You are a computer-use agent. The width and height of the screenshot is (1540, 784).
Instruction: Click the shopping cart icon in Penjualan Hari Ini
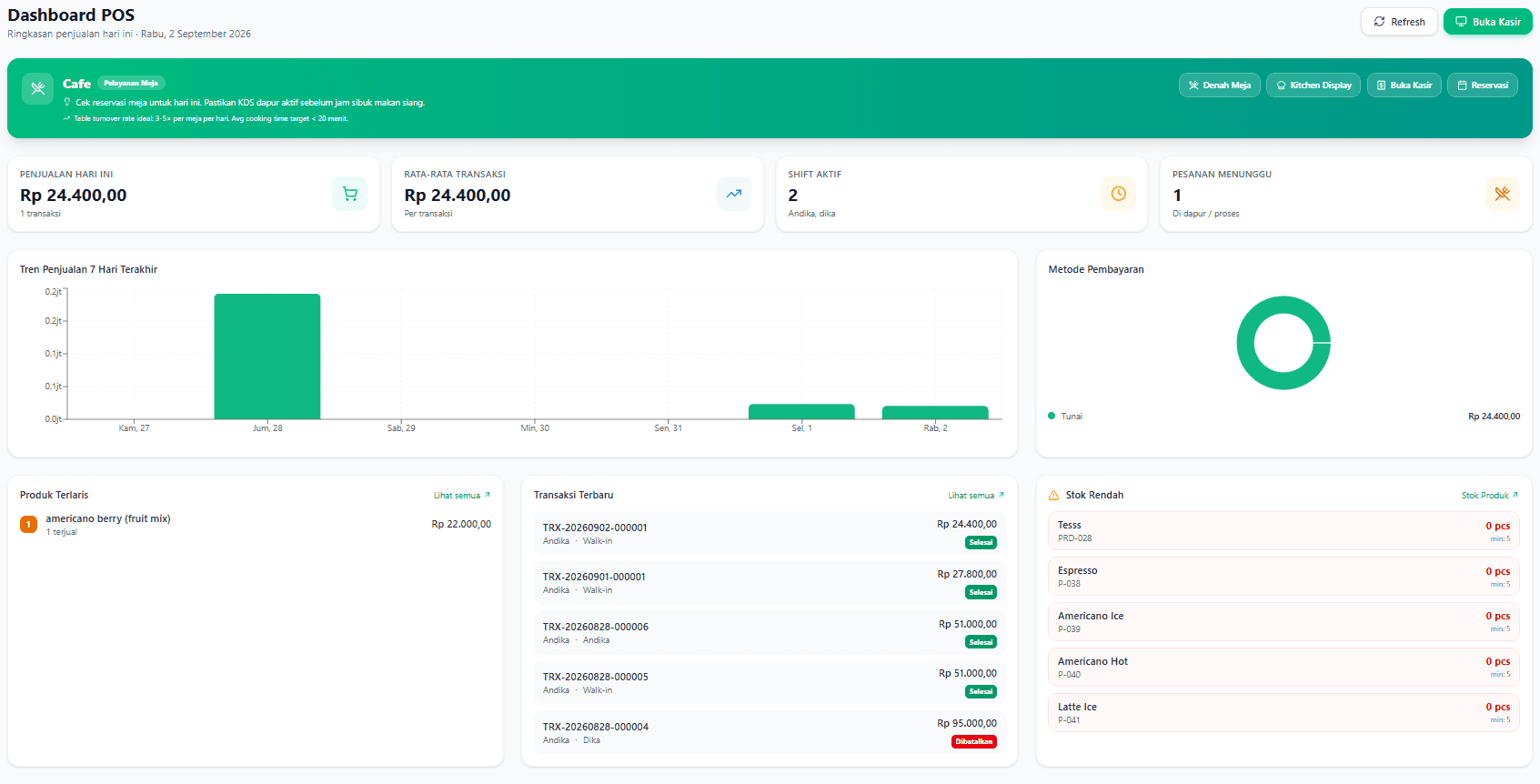tap(349, 194)
